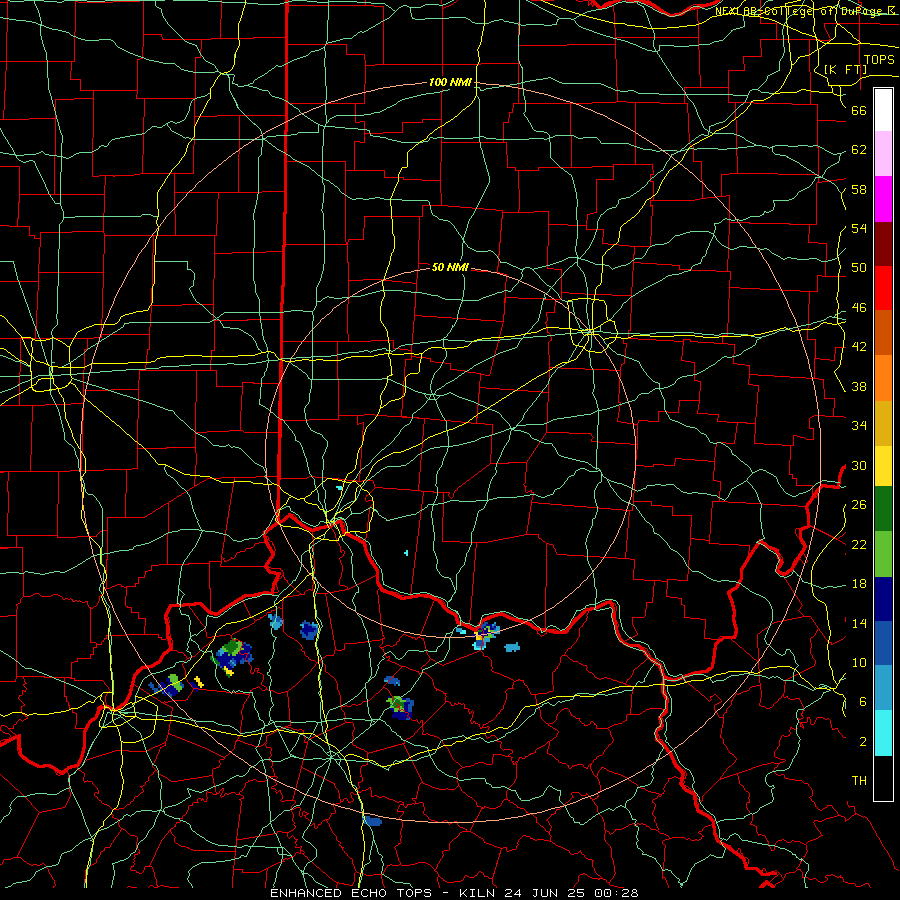Click the 18 scale label

pos(859,584)
